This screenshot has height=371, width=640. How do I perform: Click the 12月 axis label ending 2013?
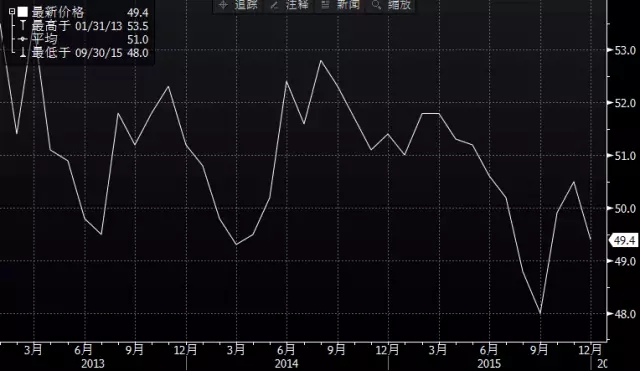186,350
